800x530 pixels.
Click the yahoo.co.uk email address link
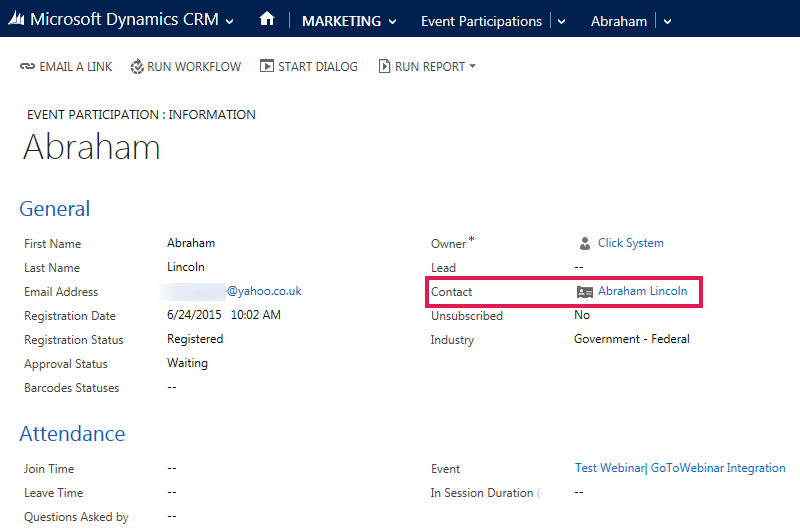pyautogui.click(x=263, y=291)
